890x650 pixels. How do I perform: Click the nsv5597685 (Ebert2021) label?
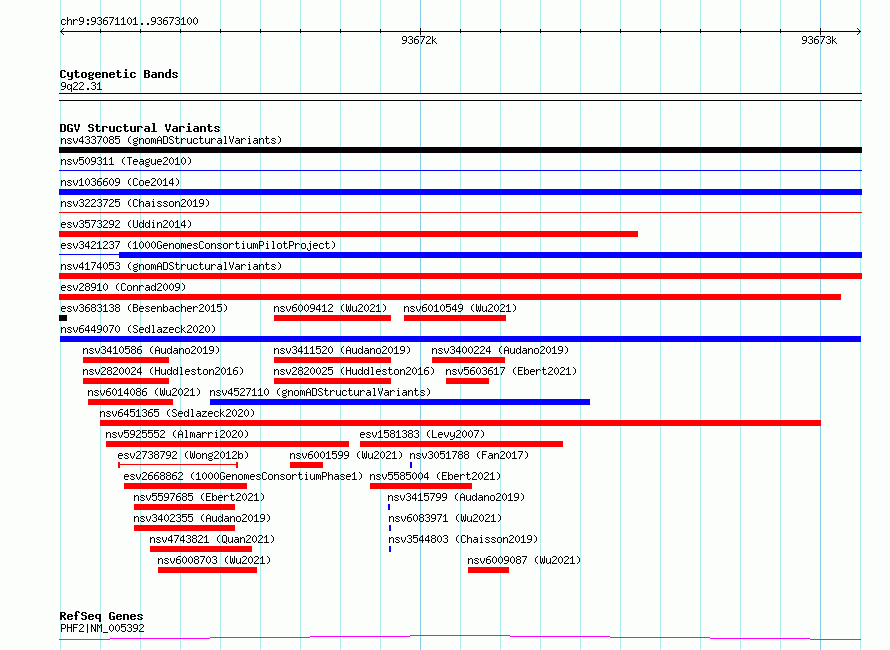pos(199,497)
